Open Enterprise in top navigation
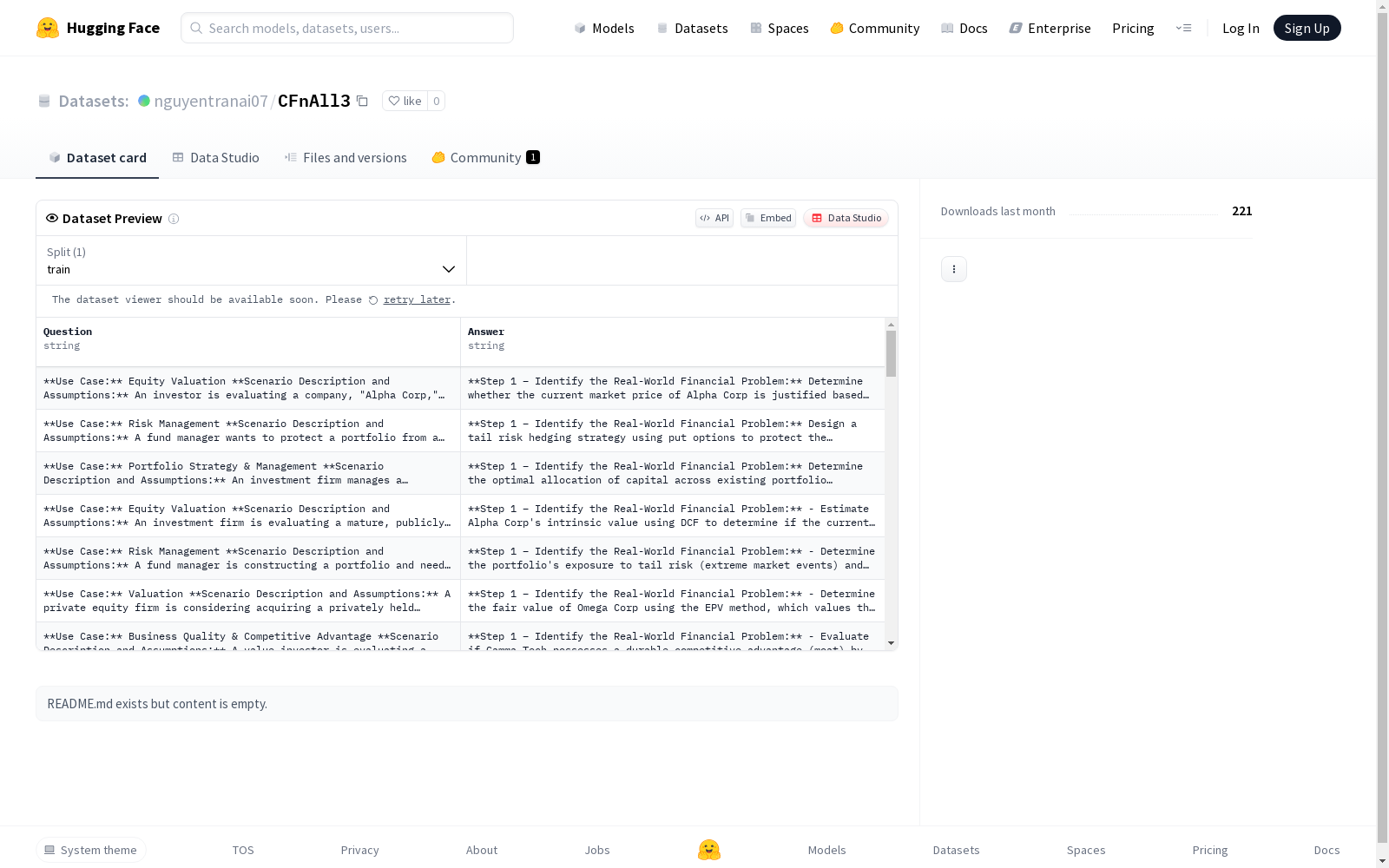Screen dimensions: 1389x868 pyautogui.click(x=1050, y=28)
